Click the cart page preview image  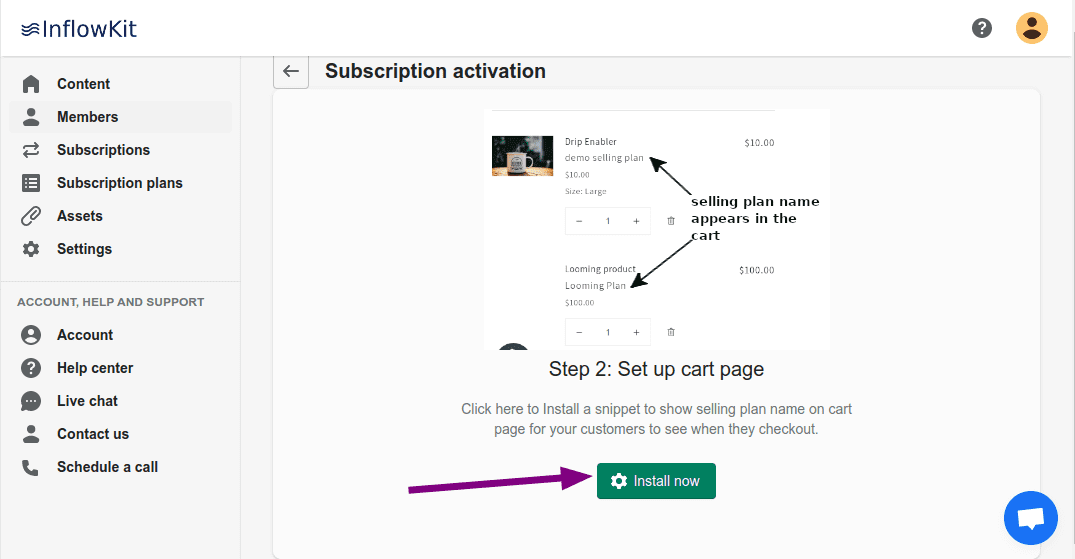pyautogui.click(x=656, y=229)
